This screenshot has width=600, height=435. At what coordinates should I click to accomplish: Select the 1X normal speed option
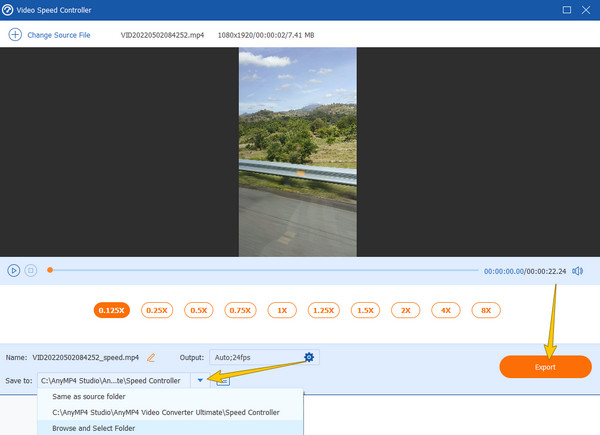282,310
